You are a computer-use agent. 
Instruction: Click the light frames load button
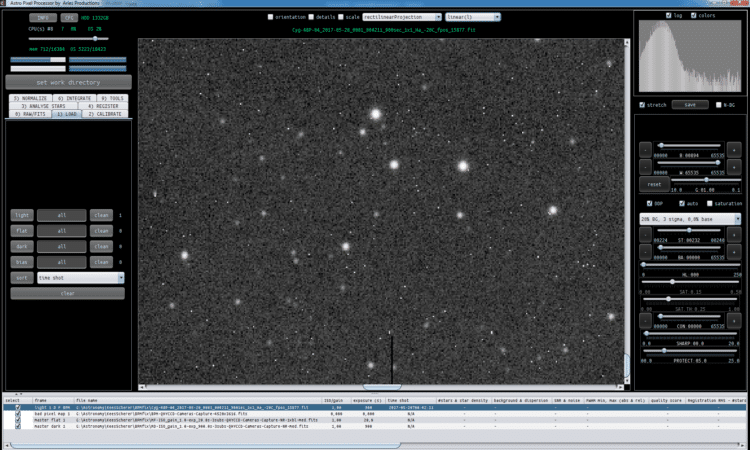pos(22,215)
